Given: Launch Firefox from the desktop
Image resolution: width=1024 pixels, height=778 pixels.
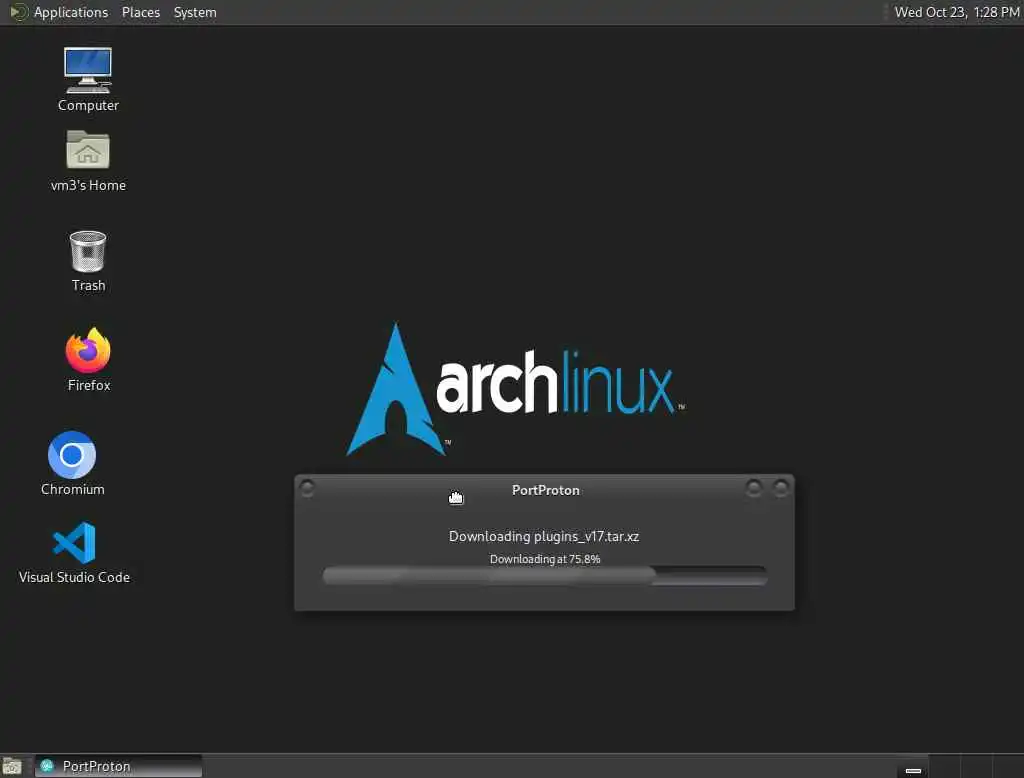Looking at the screenshot, I should point(88,360).
